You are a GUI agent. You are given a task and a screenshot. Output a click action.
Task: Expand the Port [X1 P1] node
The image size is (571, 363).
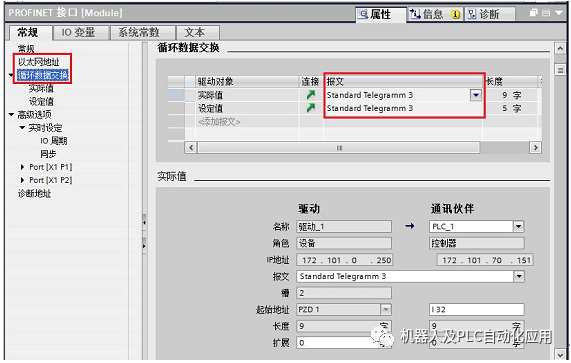click(x=23, y=167)
